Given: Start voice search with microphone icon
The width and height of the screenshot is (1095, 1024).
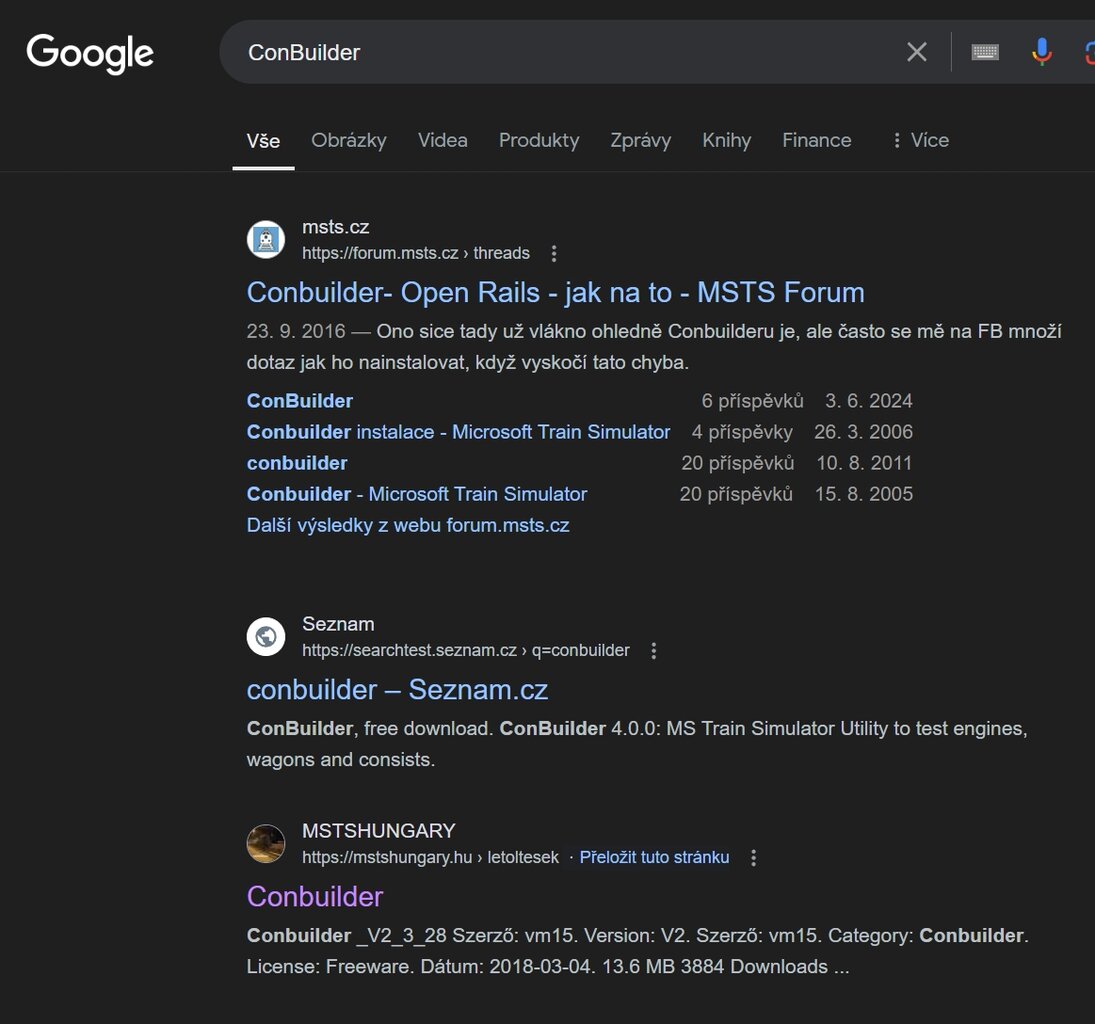Looking at the screenshot, I should pos(1041,52).
